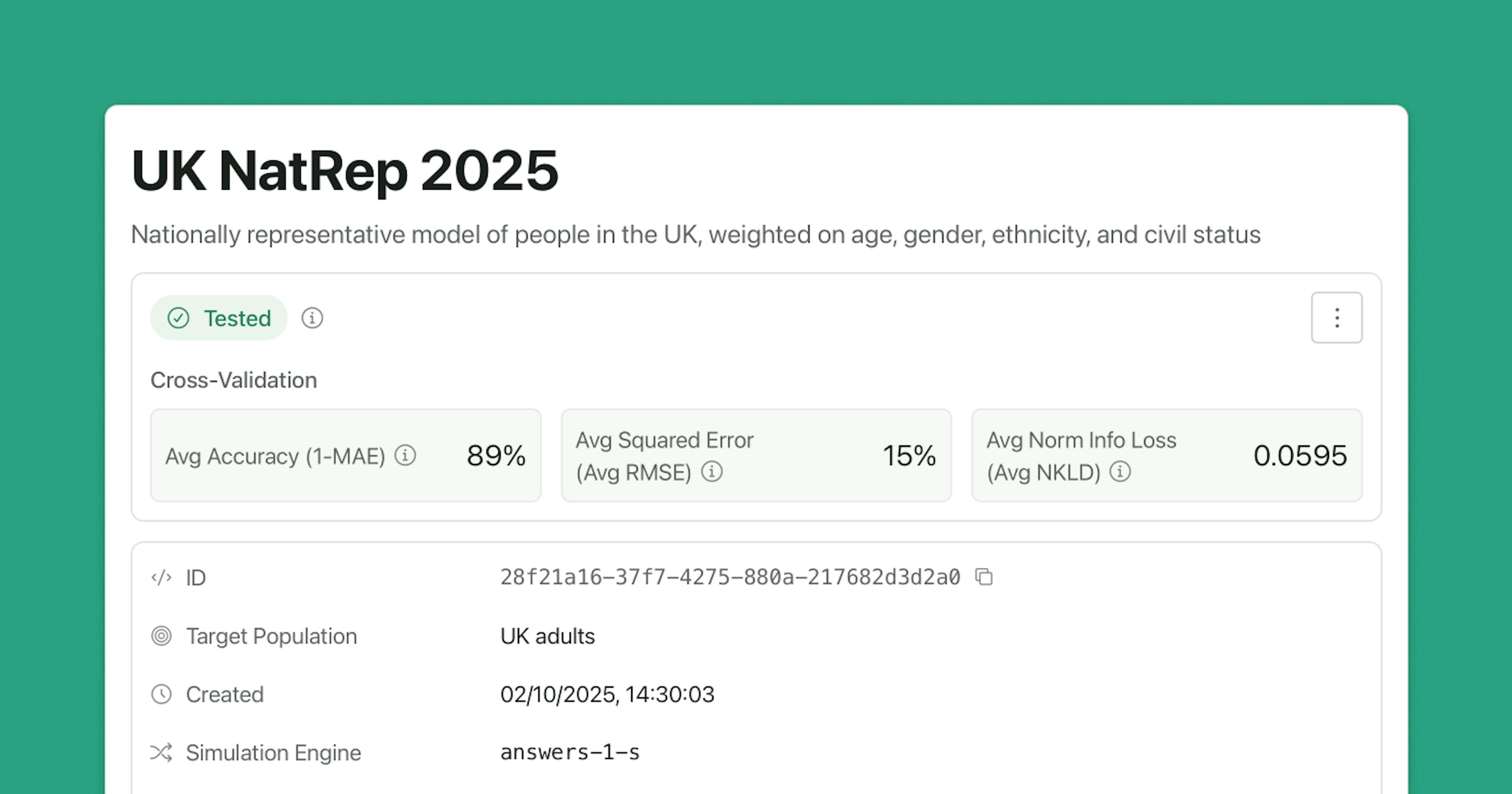
Task: Click the check circle icon in Tested badge
Action: pyautogui.click(x=178, y=318)
